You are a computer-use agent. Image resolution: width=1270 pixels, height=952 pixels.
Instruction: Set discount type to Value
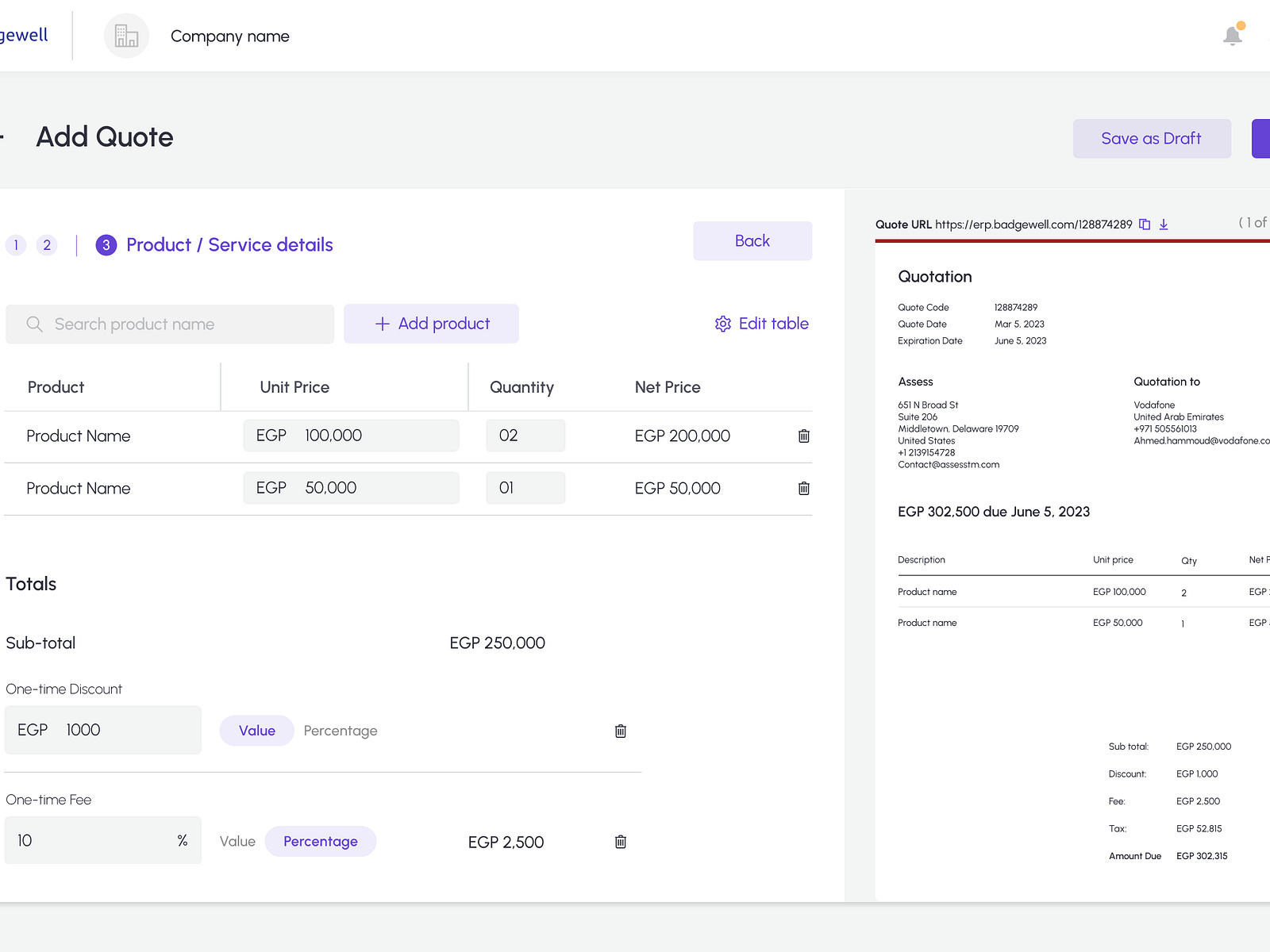(256, 731)
